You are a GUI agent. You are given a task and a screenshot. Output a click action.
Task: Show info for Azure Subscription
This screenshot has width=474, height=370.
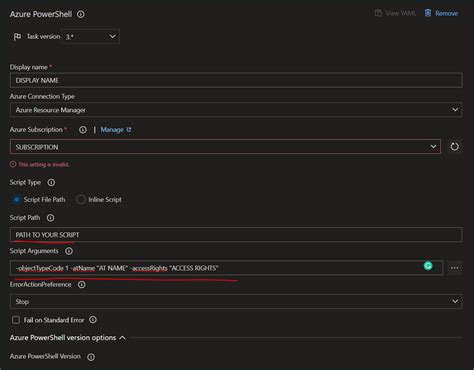83,130
